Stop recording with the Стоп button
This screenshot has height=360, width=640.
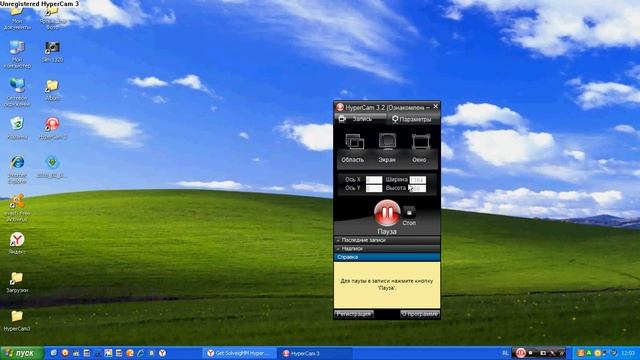click(409, 212)
